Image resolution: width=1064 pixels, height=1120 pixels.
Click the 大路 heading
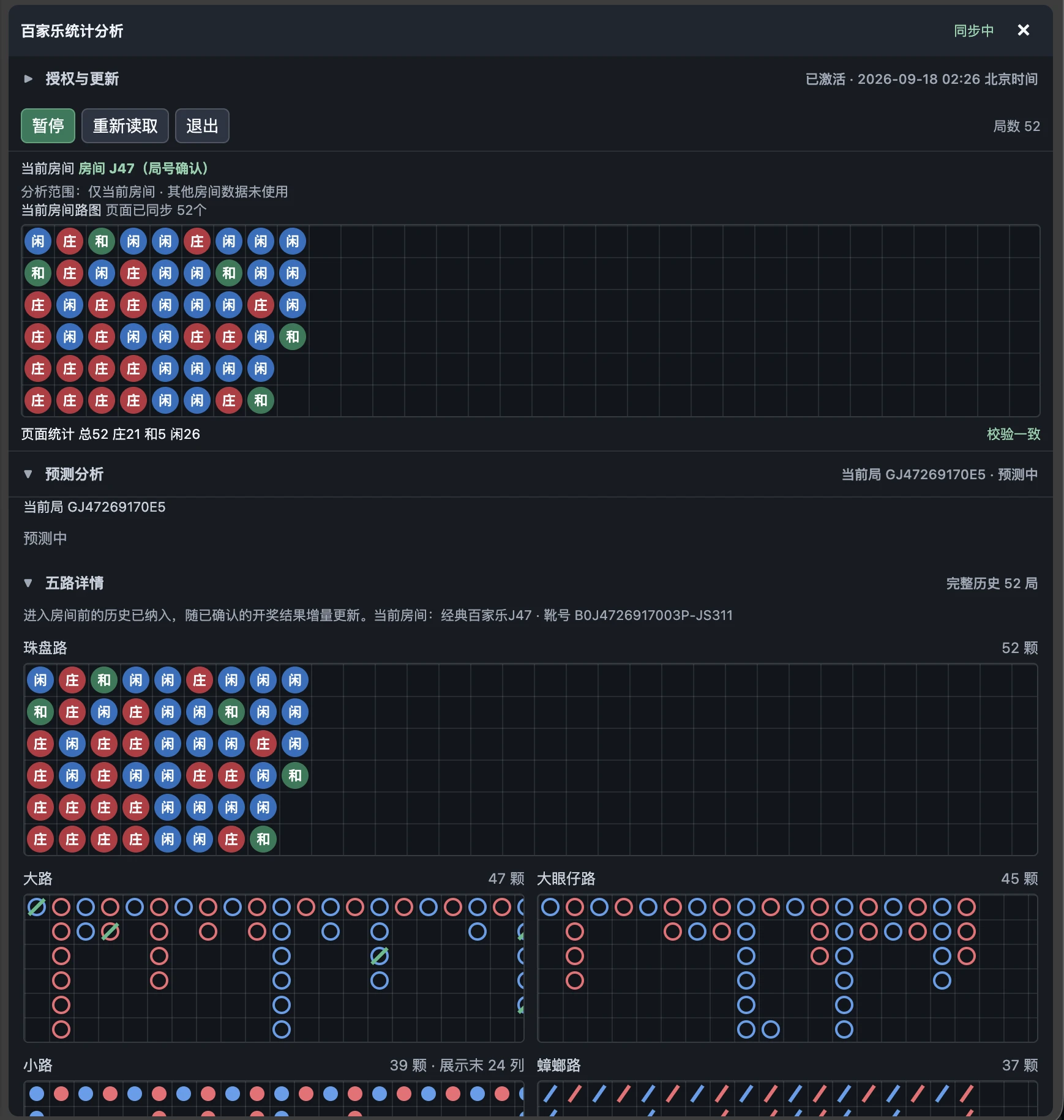(x=38, y=878)
